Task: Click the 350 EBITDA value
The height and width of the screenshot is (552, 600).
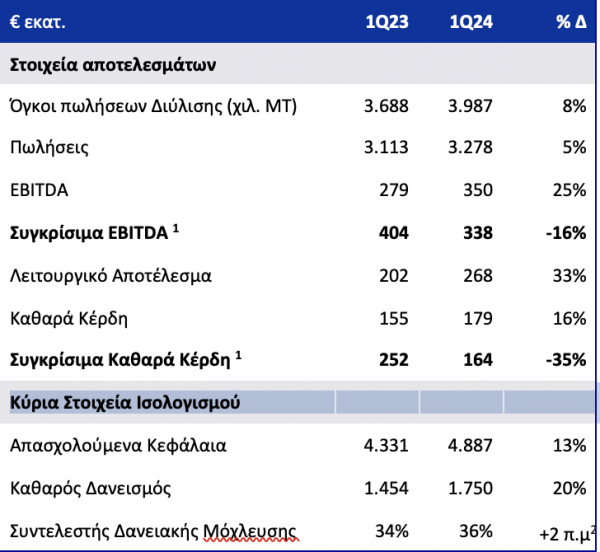Action: pyautogui.click(x=478, y=190)
